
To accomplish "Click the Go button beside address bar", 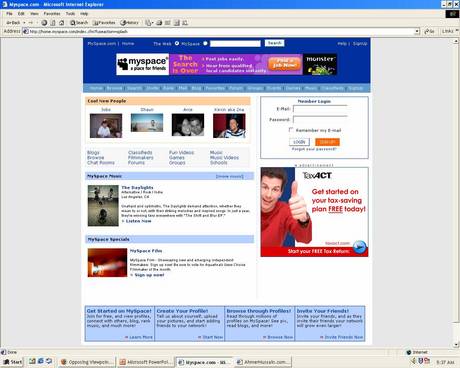I will click(x=429, y=31).
